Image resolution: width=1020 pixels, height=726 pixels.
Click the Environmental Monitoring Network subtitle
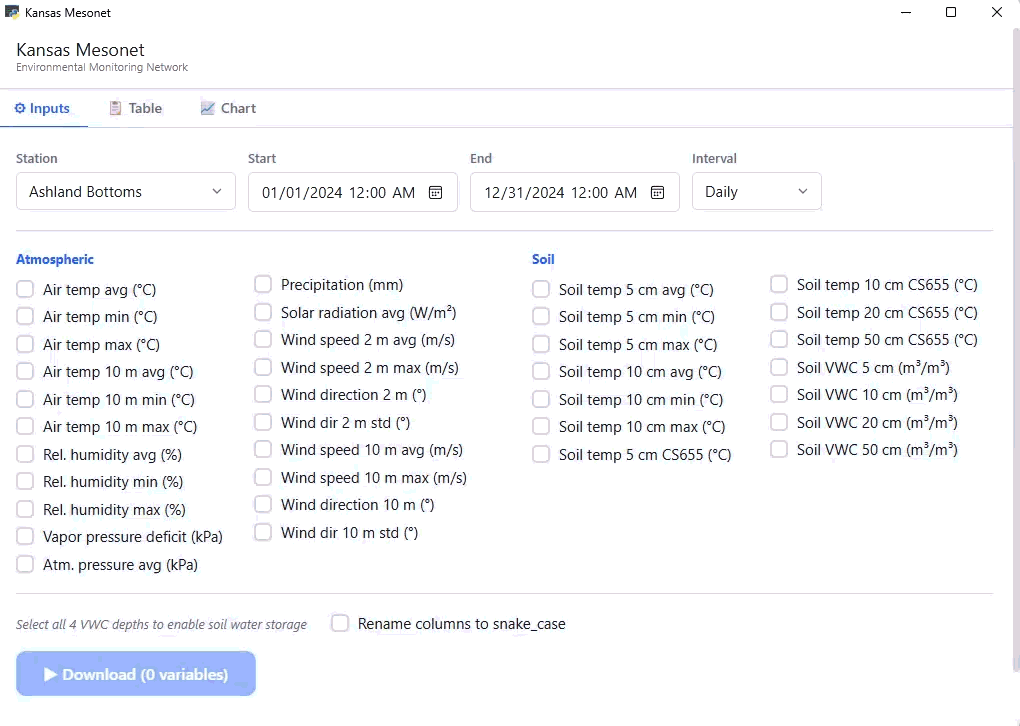[102, 67]
